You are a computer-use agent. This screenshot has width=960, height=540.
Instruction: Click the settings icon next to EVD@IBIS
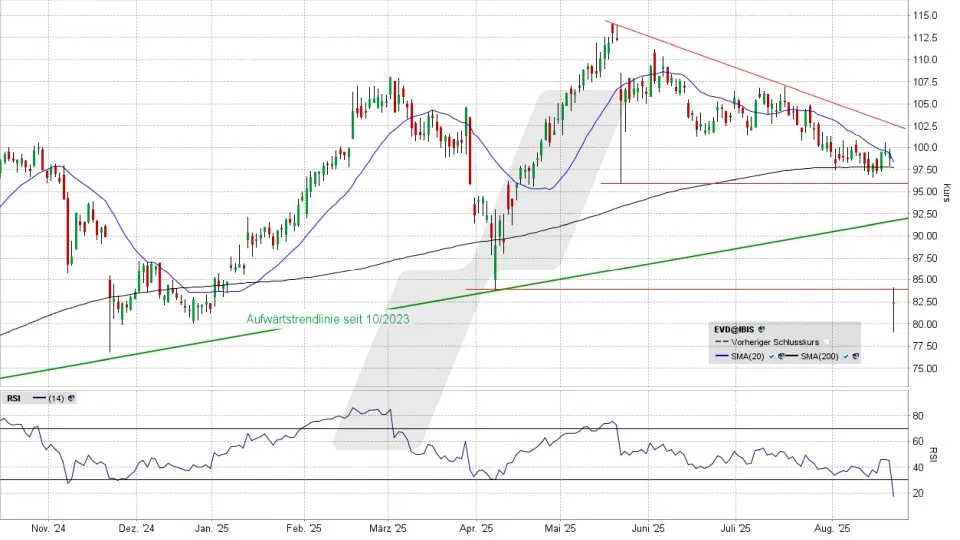(762, 329)
